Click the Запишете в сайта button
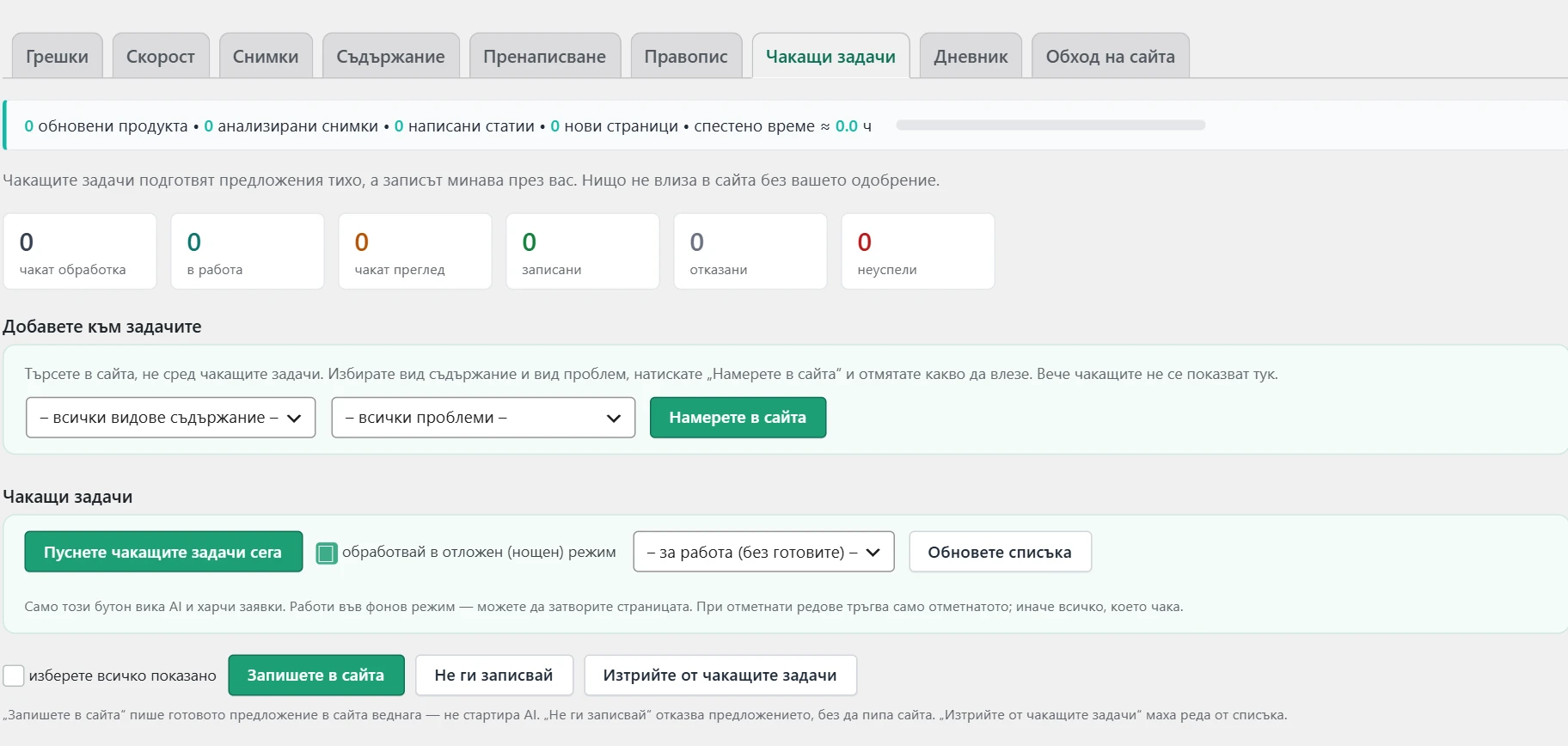 coord(315,676)
